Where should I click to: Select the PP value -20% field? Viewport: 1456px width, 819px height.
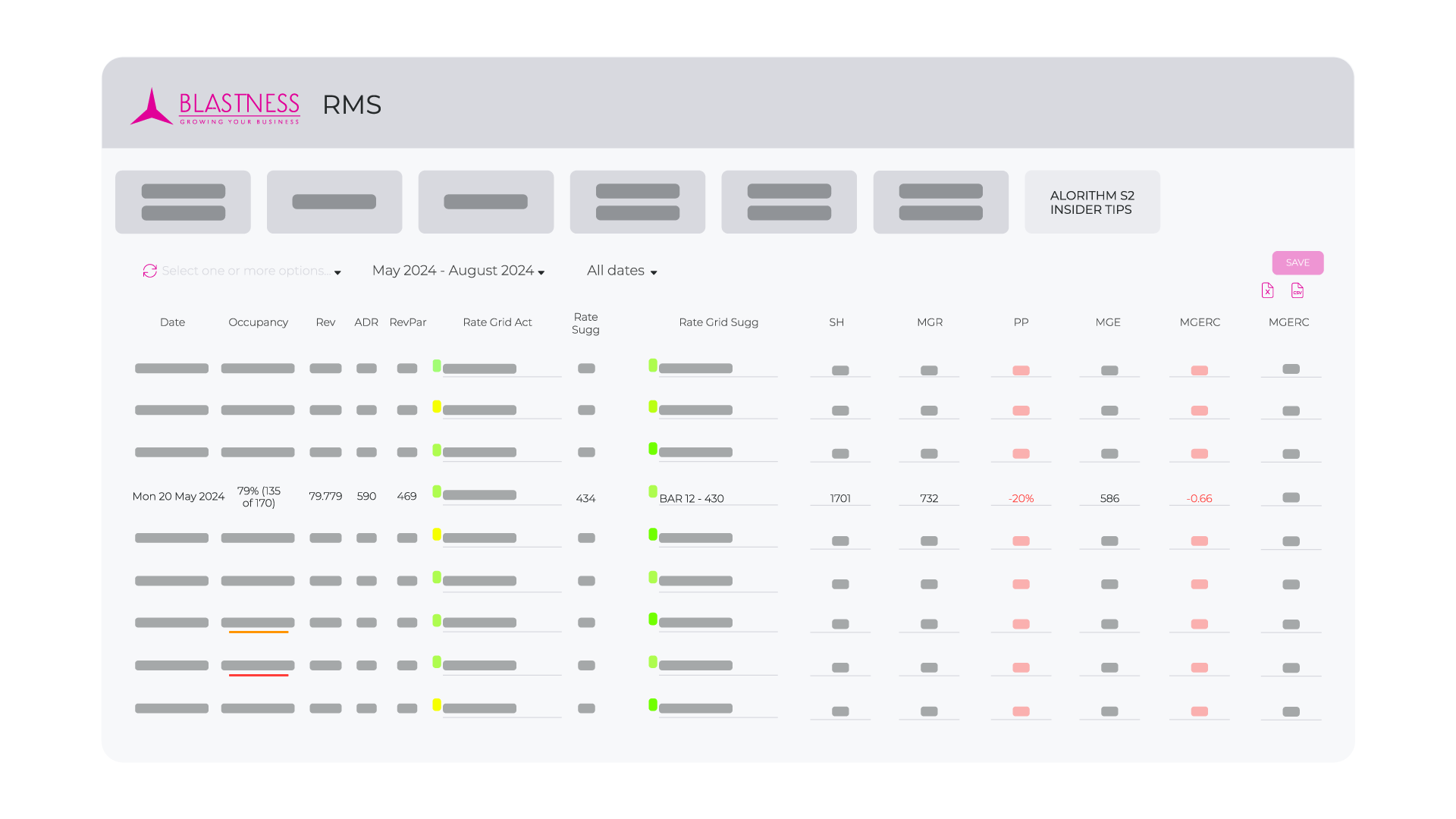(1021, 498)
